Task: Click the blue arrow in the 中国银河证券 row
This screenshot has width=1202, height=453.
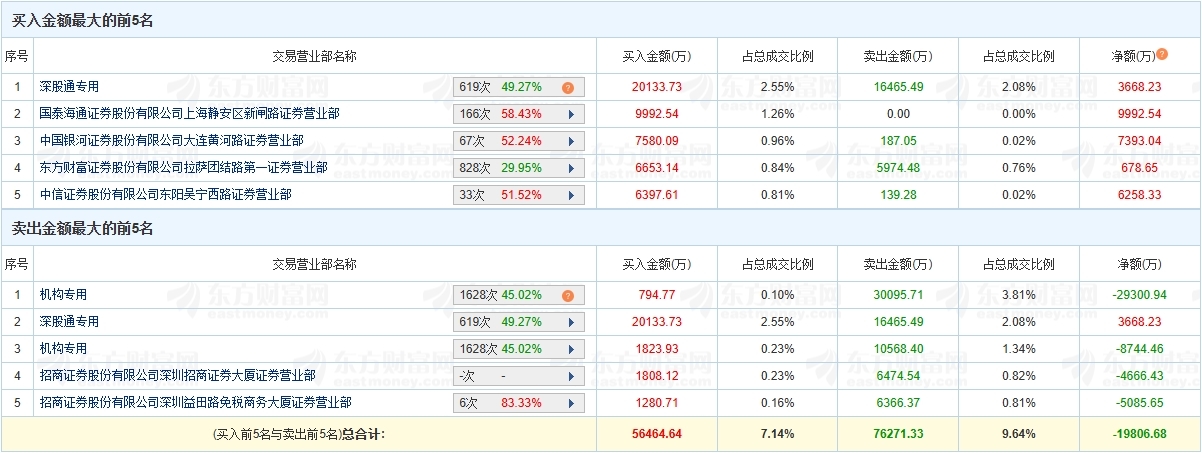Action: pos(571,141)
